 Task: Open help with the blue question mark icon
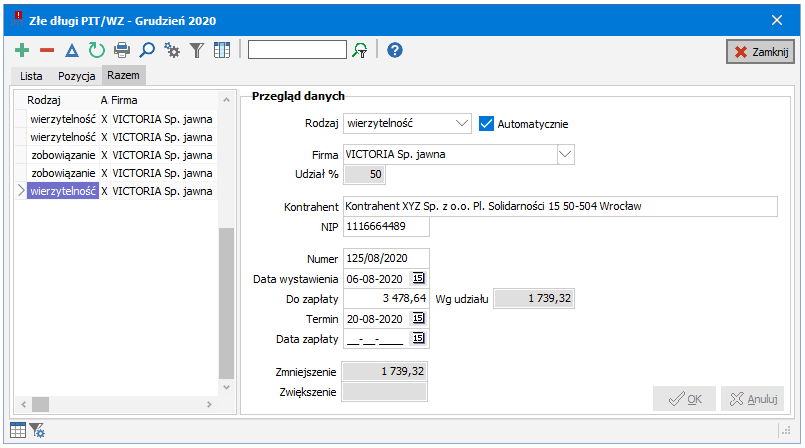395,50
